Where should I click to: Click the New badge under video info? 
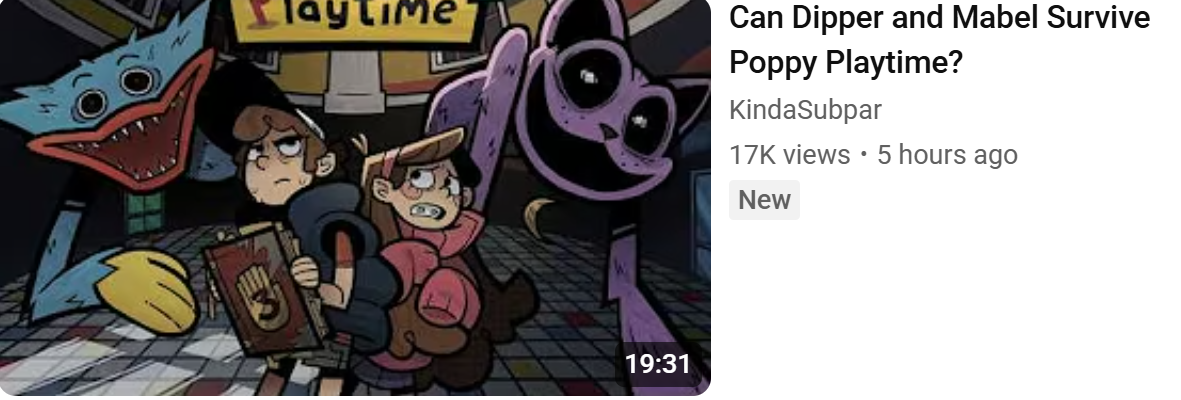click(x=764, y=200)
